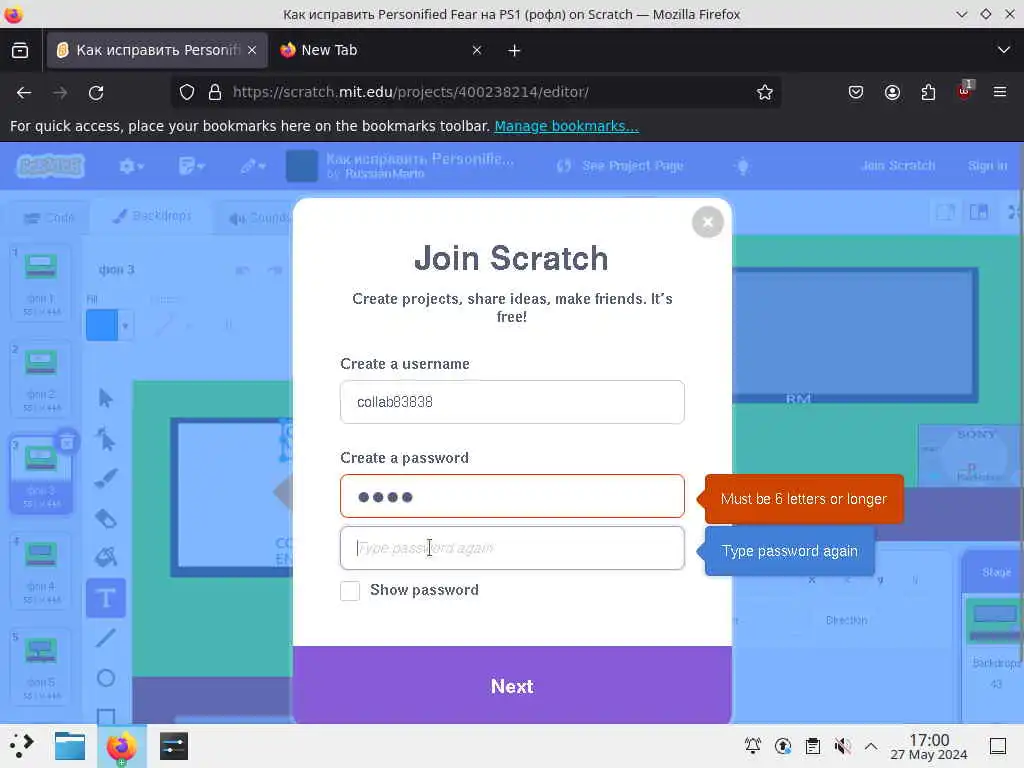Open the Scratch Edit pencil dropdown

(x=253, y=166)
